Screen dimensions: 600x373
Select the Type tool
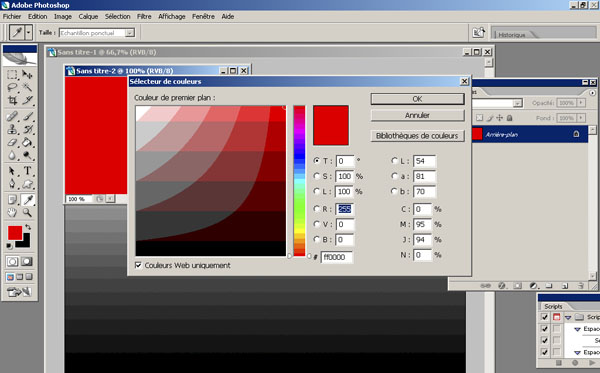[x=27, y=171]
